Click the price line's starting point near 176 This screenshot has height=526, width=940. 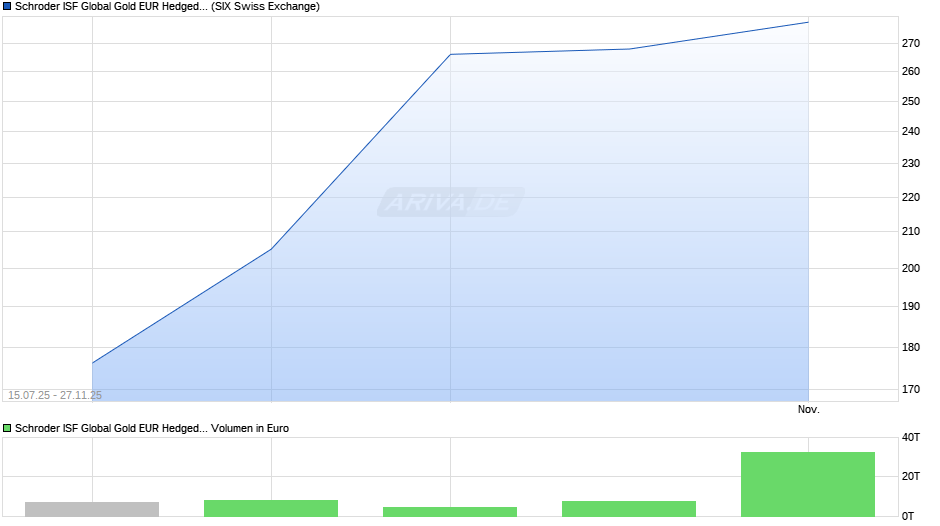click(92, 363)
